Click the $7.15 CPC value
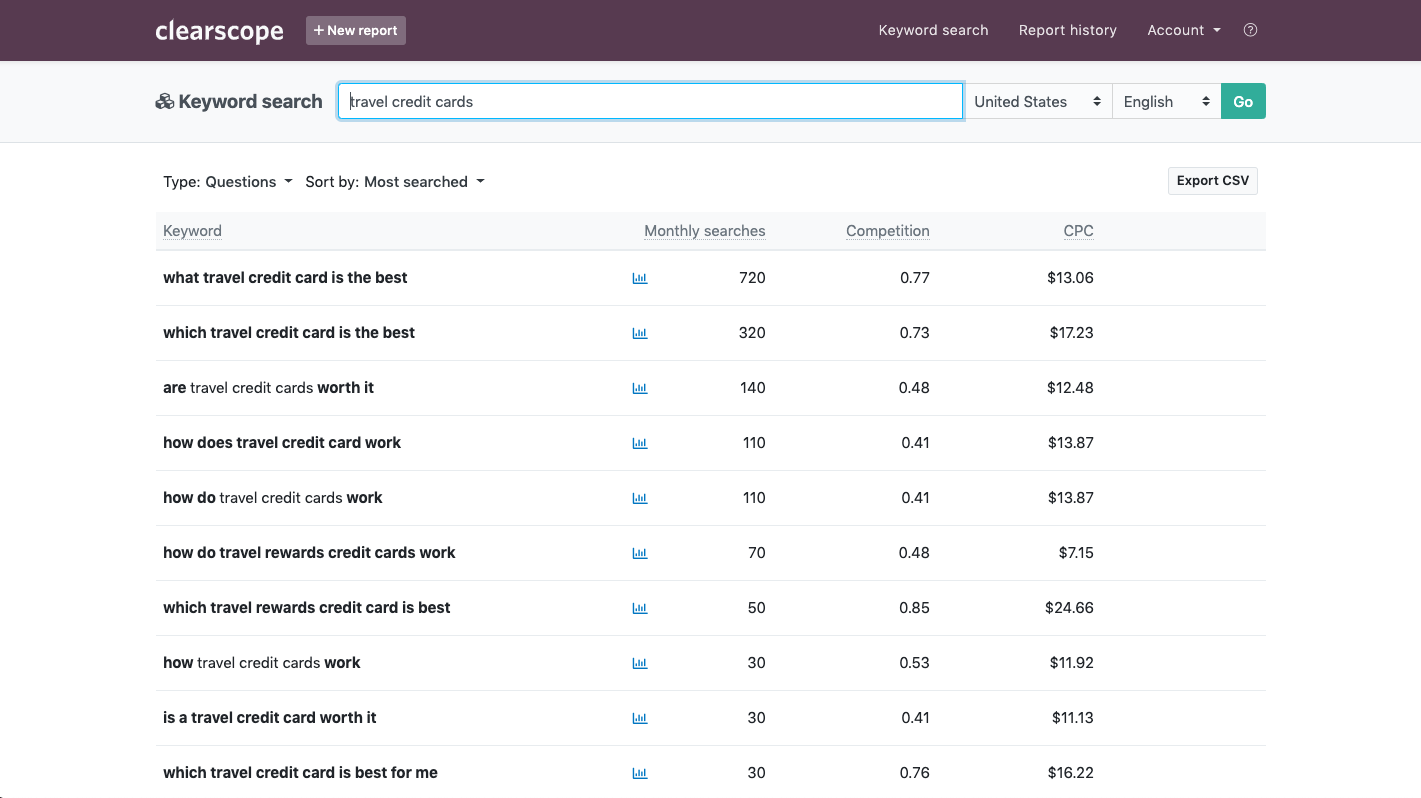The image size is (1421, 798). click(x=1076, y=553)
